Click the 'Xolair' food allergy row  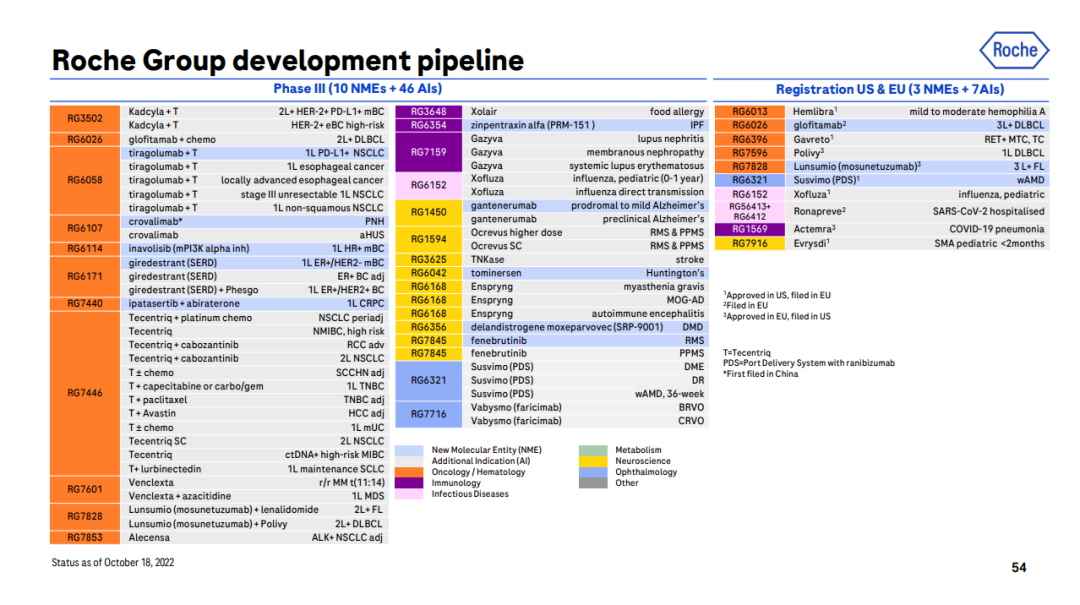point(587,112)
